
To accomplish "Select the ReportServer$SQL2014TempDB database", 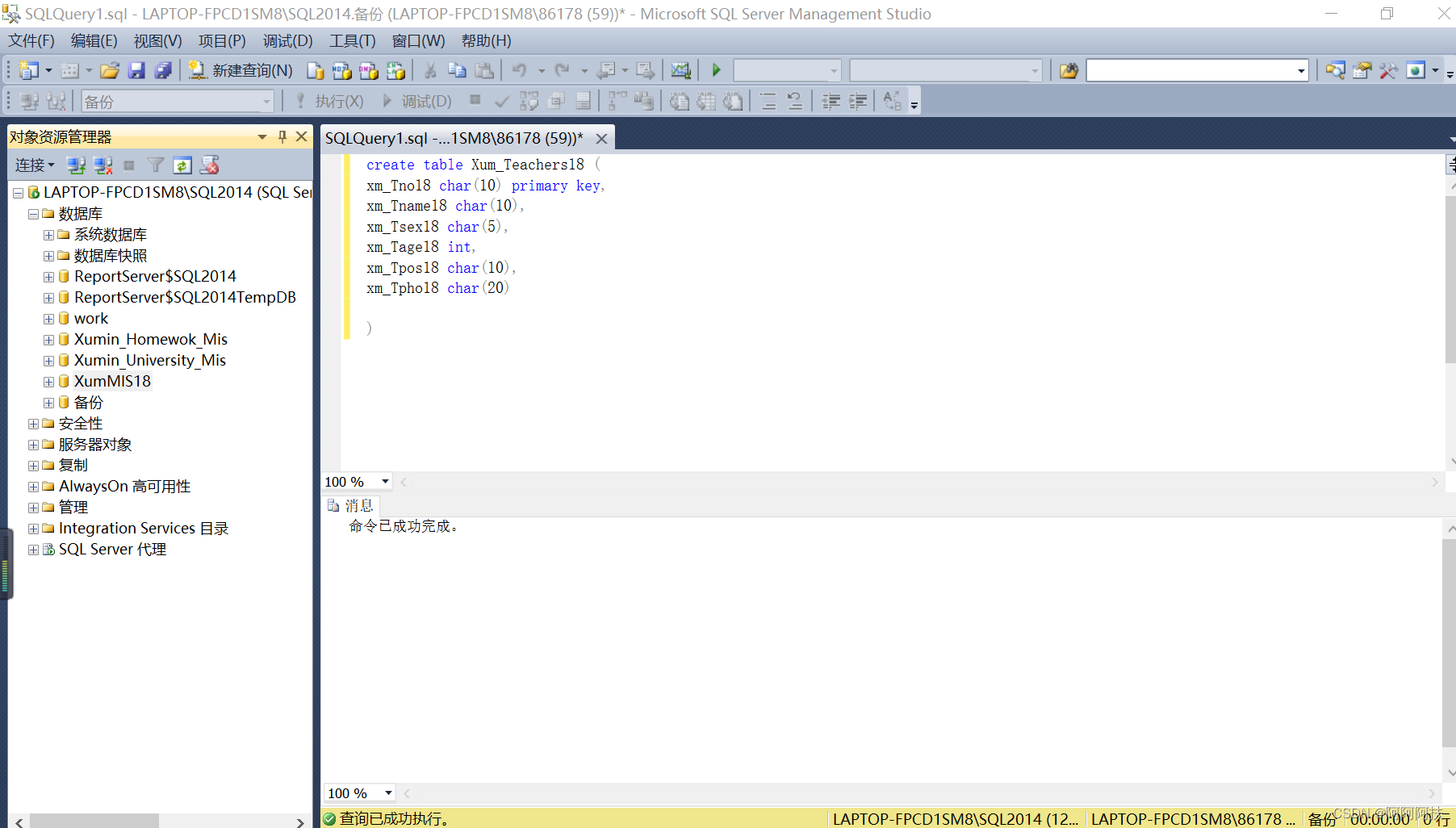I will click(185, 298).
